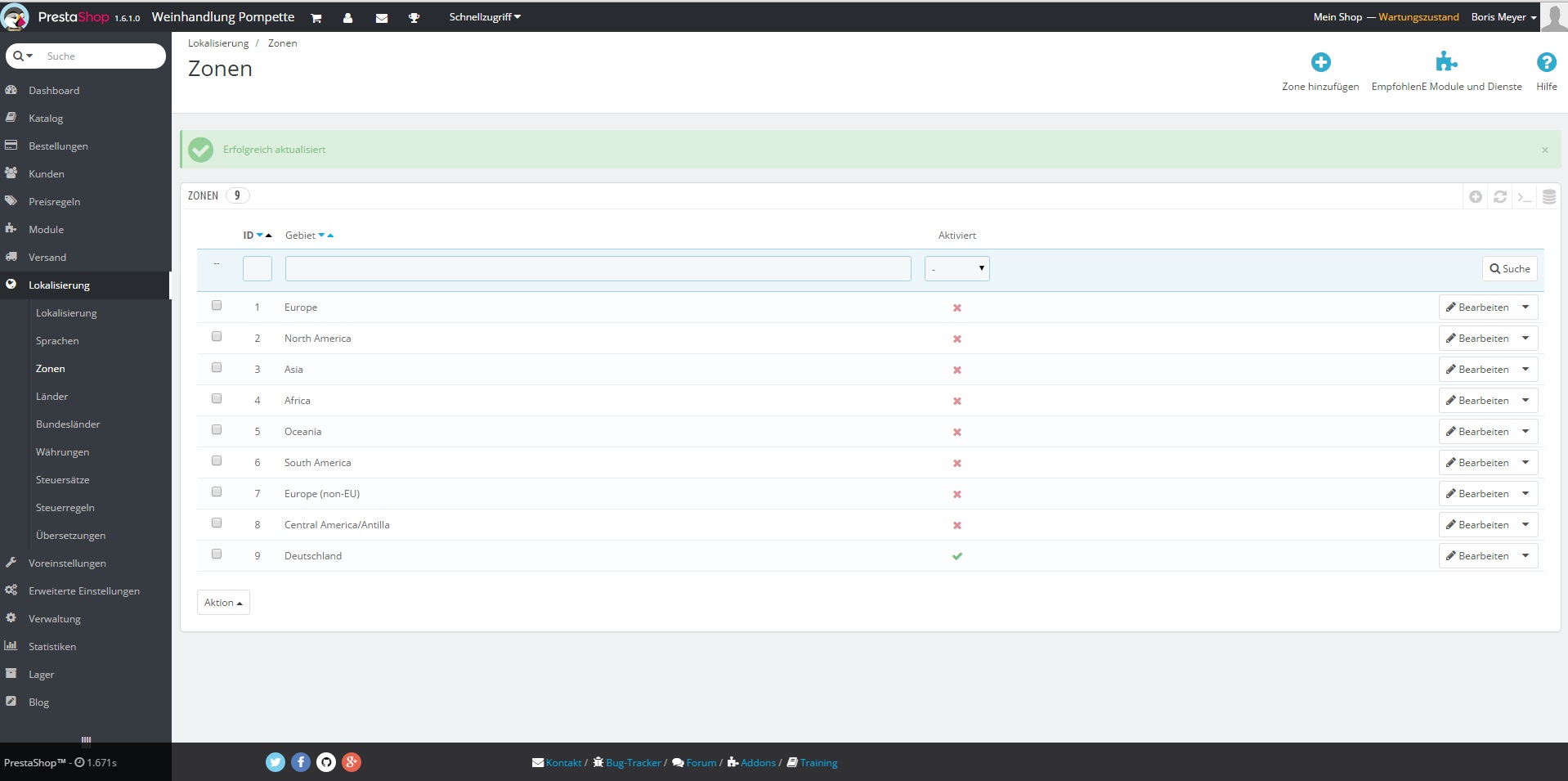The width and height of the screenshot is (1568, 781).
Task: Sort ID column ascending arrow
Action: (x=269, y=236)
